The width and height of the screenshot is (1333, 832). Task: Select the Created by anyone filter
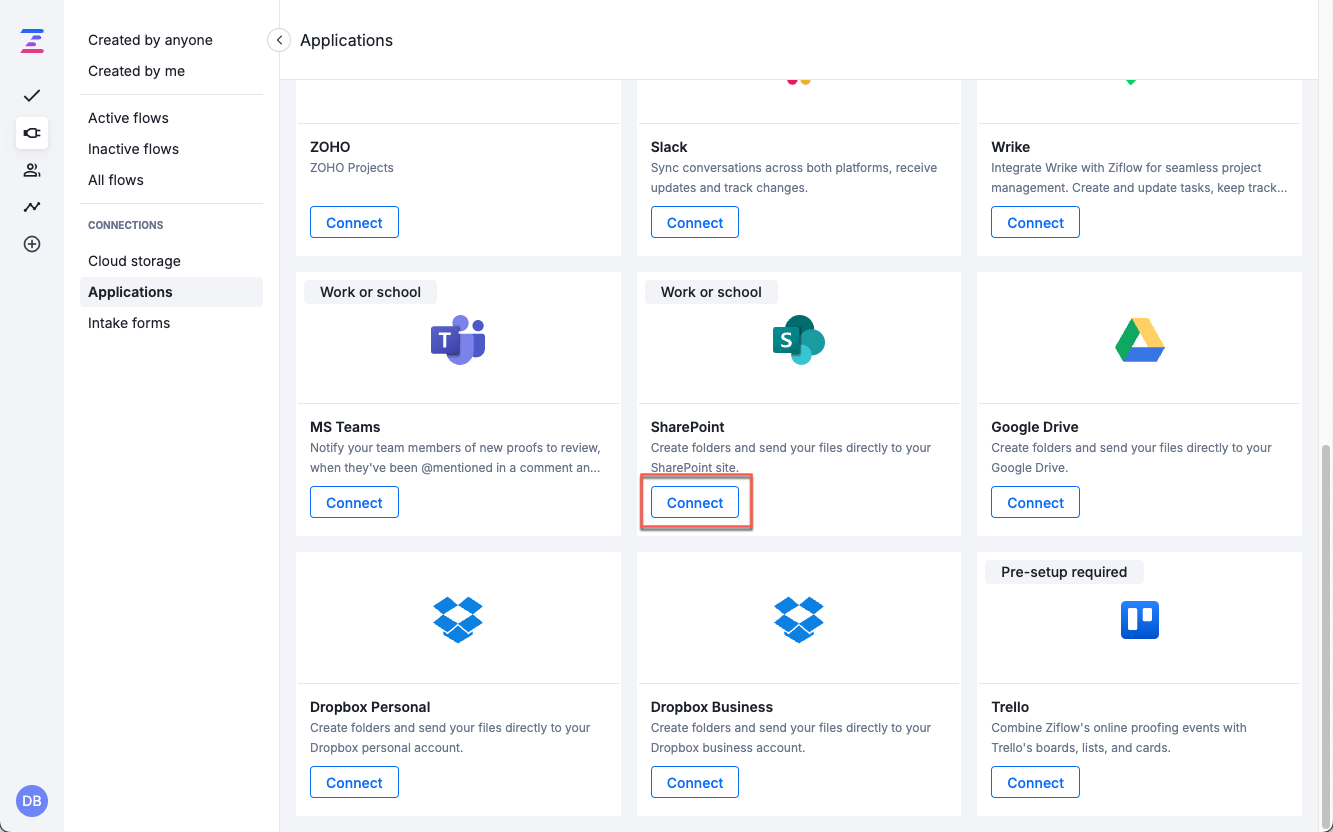point(150,40)
